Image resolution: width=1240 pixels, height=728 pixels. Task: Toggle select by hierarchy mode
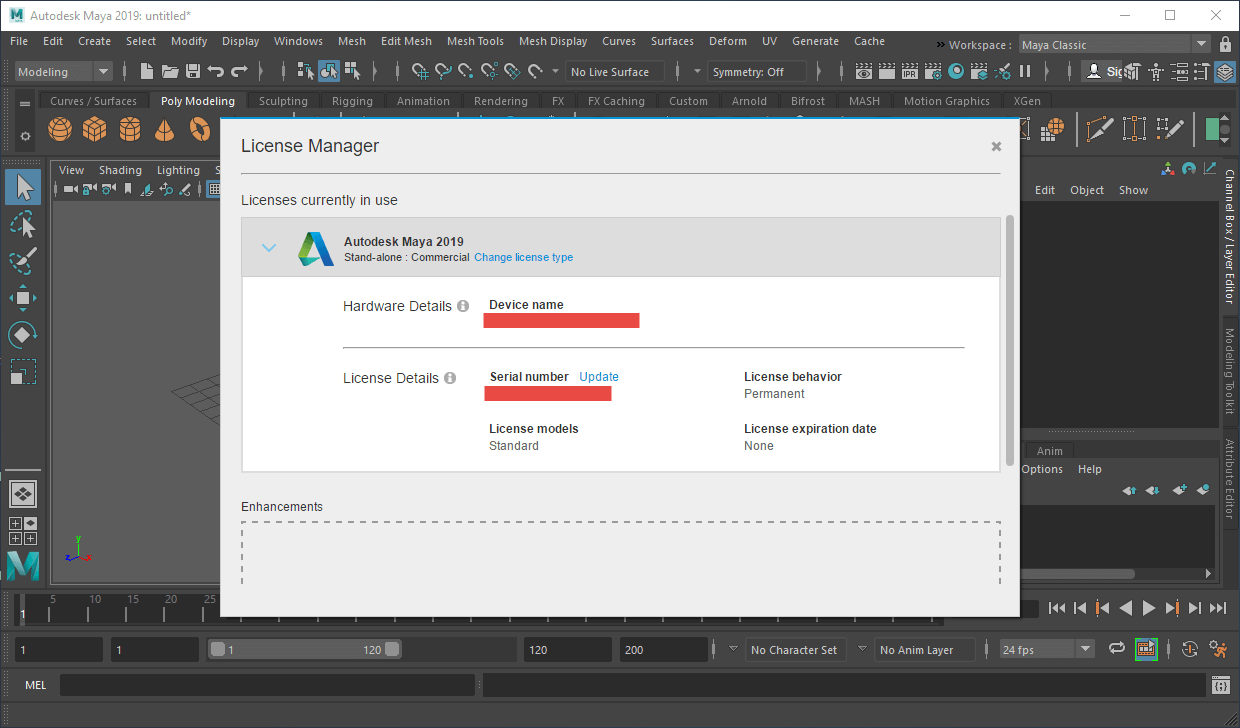click(306, 71)
